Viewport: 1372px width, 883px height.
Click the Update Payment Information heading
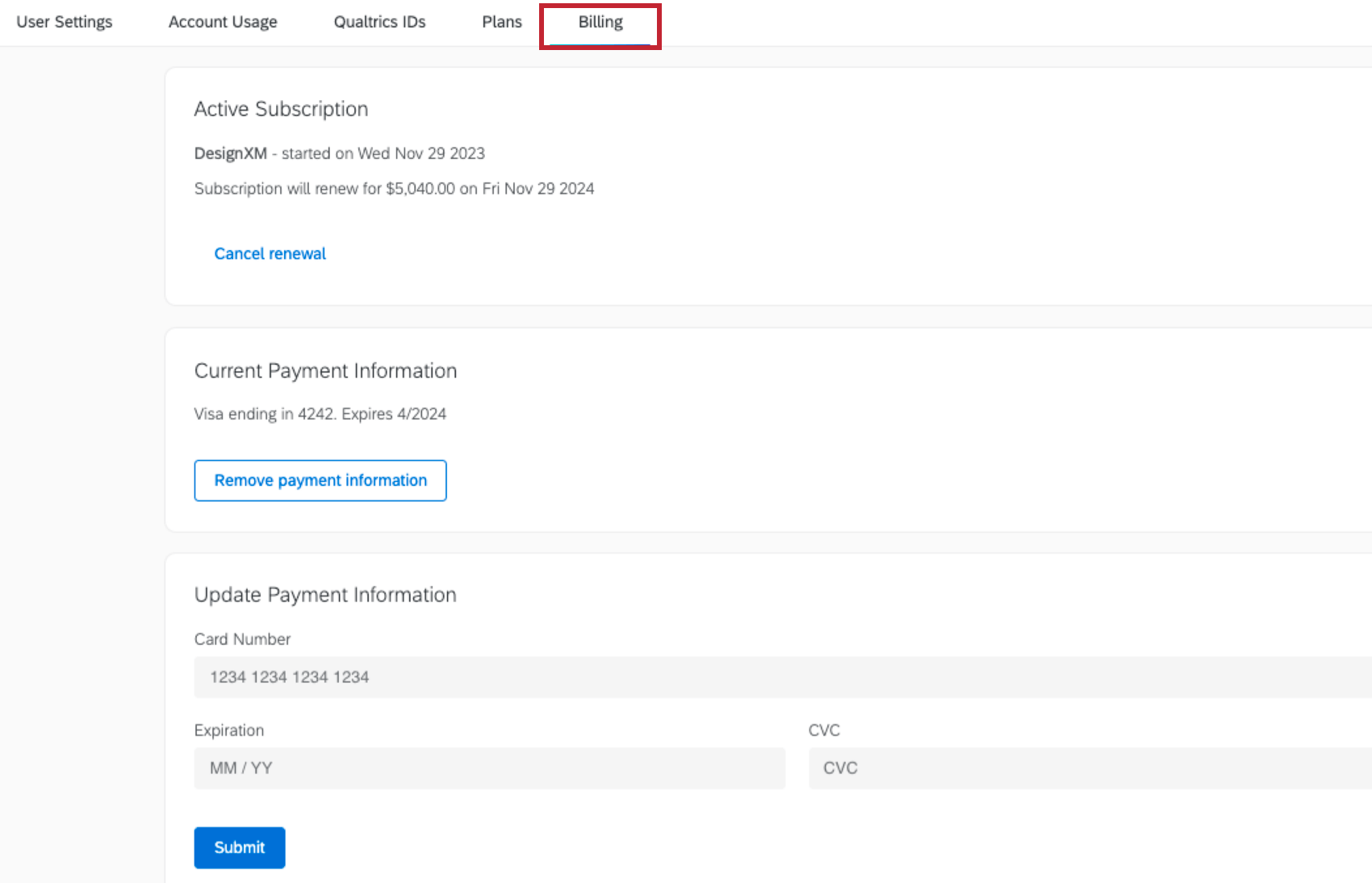(x=325, y=595)
